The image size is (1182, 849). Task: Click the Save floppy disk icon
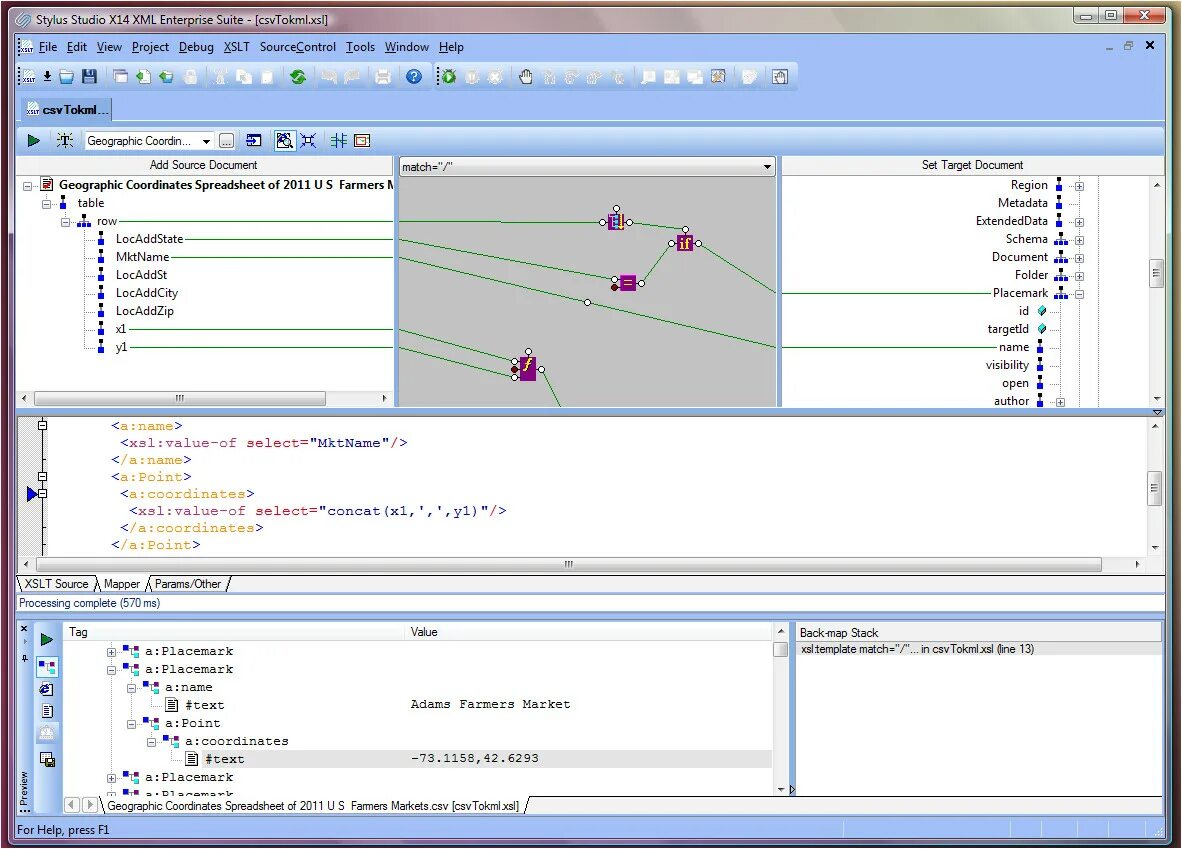(90, 76)
